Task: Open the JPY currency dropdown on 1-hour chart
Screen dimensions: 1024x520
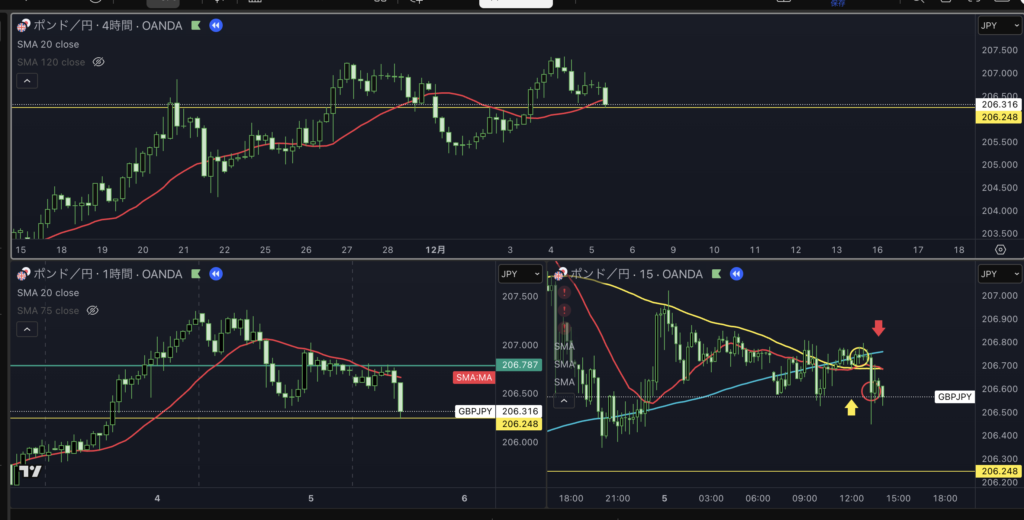Action: [x=518, y=273]
